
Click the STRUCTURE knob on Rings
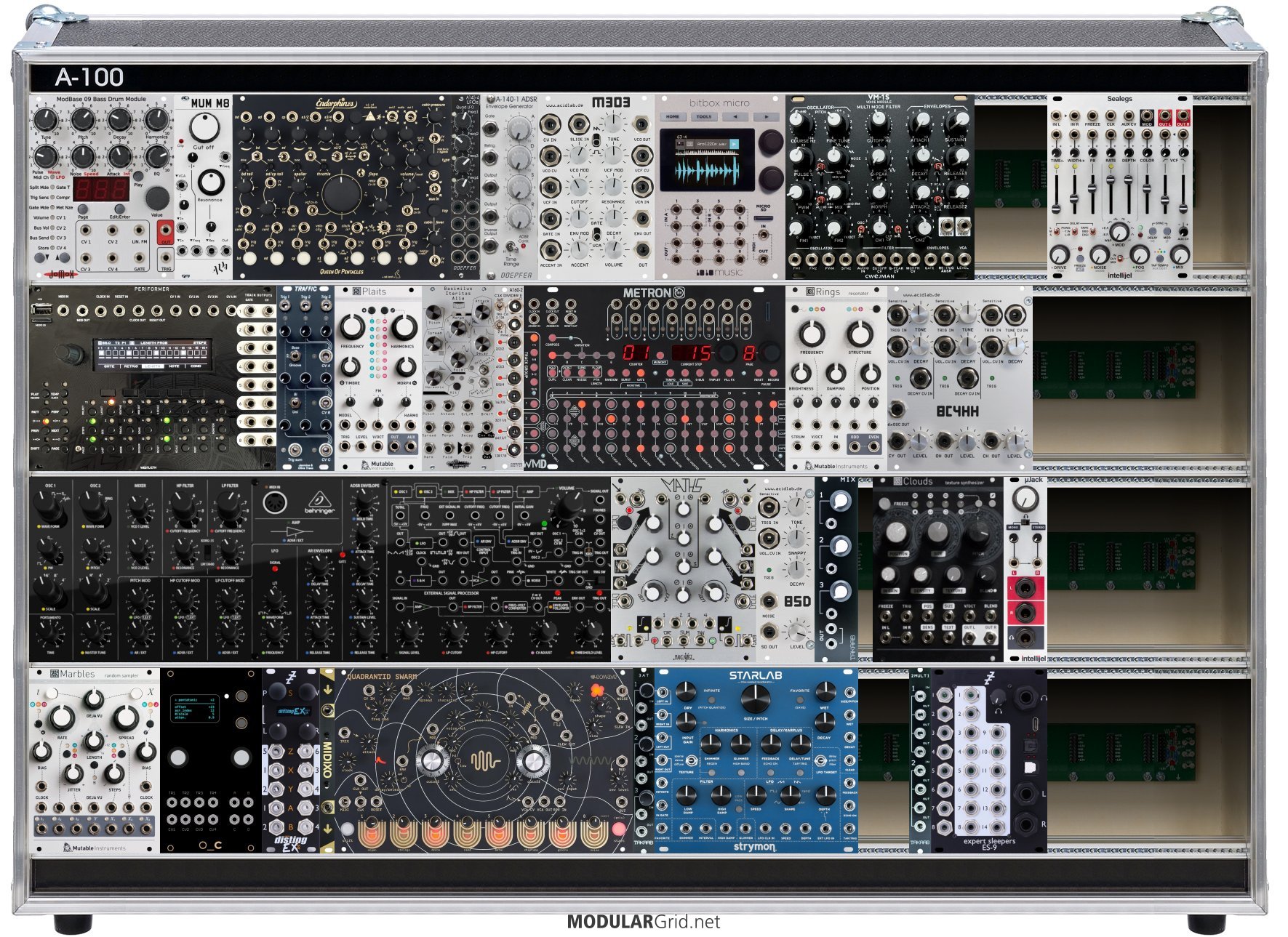pos(860,334)
